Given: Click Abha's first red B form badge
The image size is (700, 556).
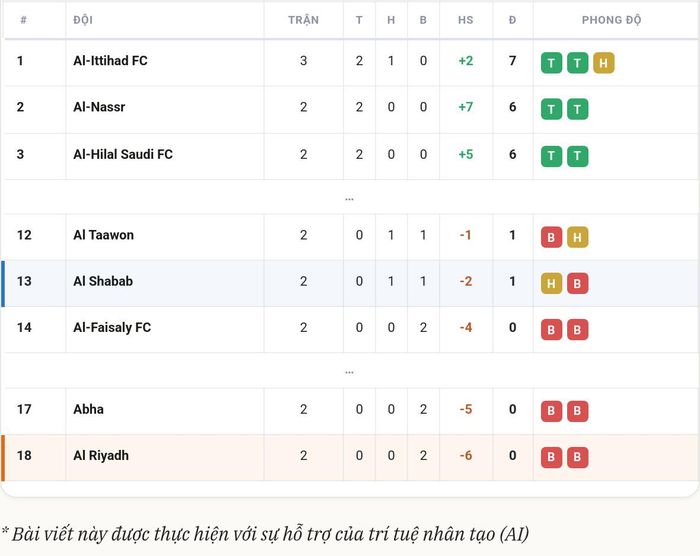Looking at the screenshot, I should pyautogui.click(x=551, y=411).
